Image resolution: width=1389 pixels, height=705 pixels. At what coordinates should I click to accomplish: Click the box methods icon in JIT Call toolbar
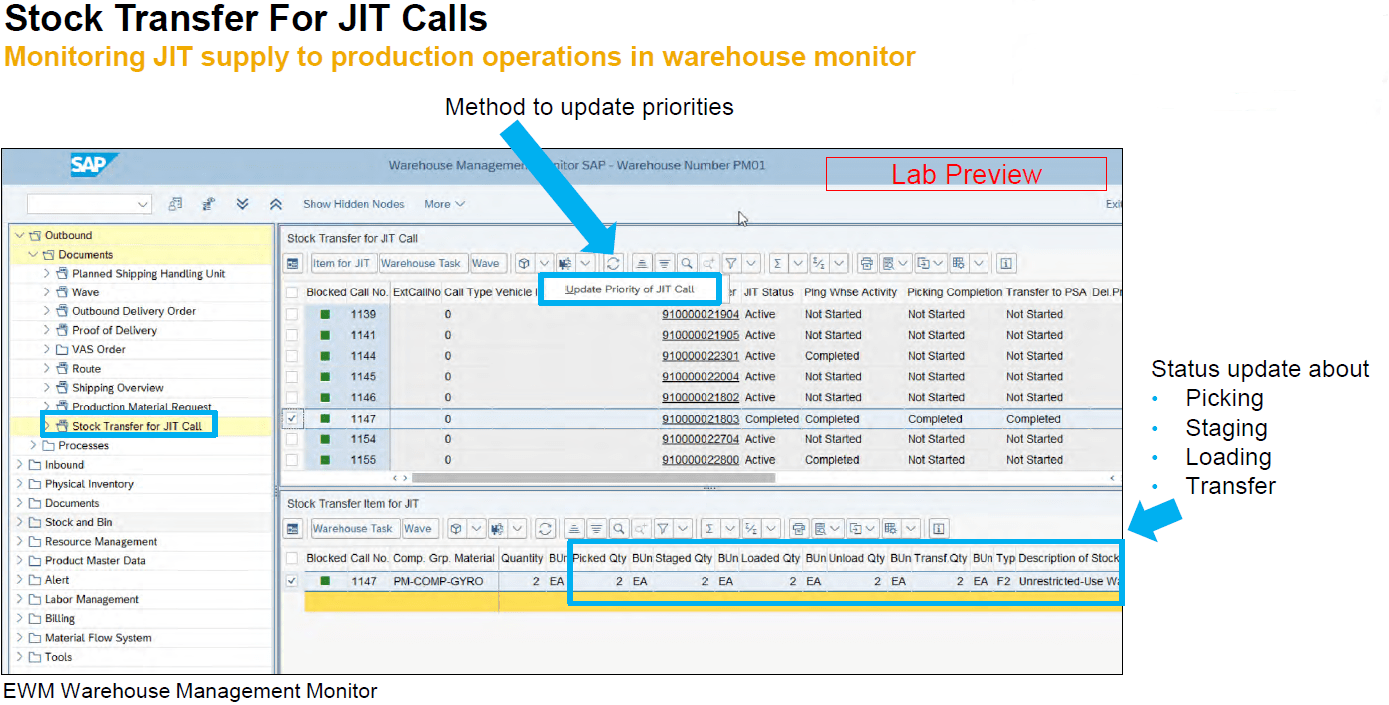[524, 263]
